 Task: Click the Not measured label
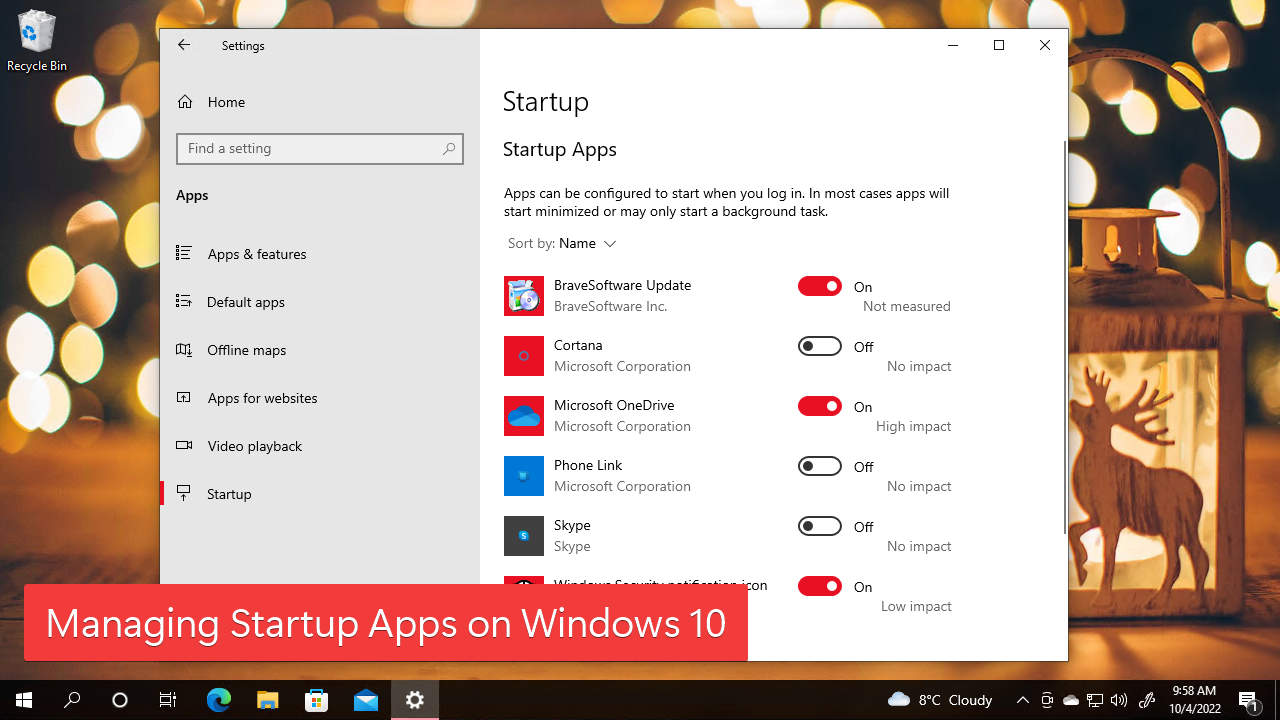pos(907,306)
